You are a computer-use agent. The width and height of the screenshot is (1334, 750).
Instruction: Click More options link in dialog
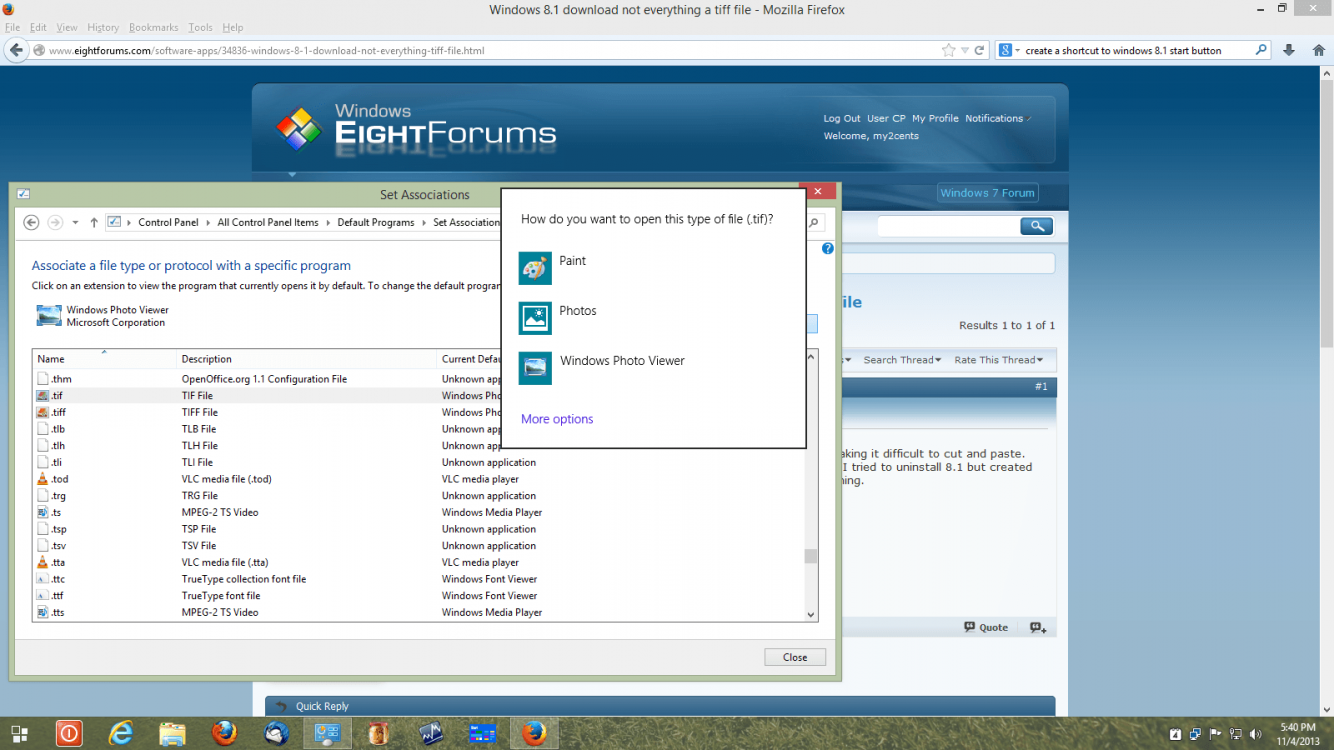coord(557,419)
